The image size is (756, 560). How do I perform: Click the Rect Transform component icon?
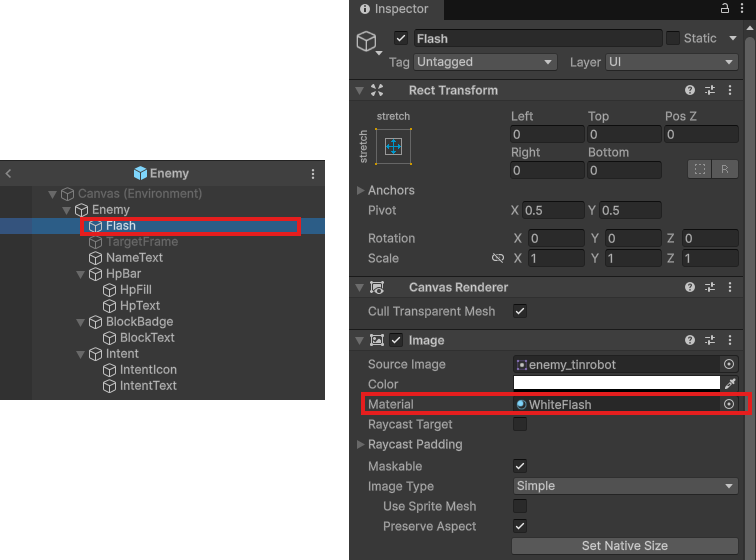click(x=377, y=90)
